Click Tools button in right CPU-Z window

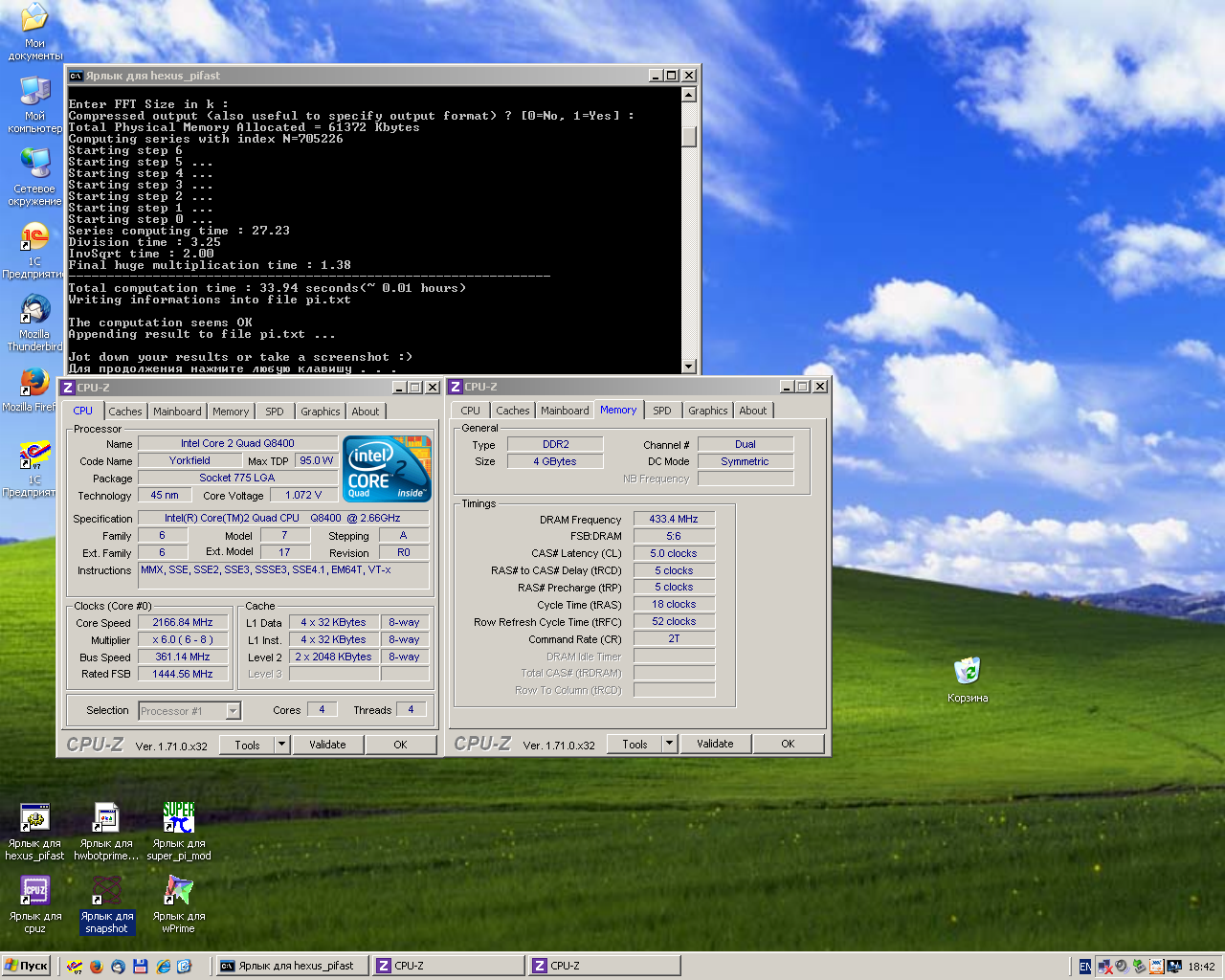click(x=635, y=744)
